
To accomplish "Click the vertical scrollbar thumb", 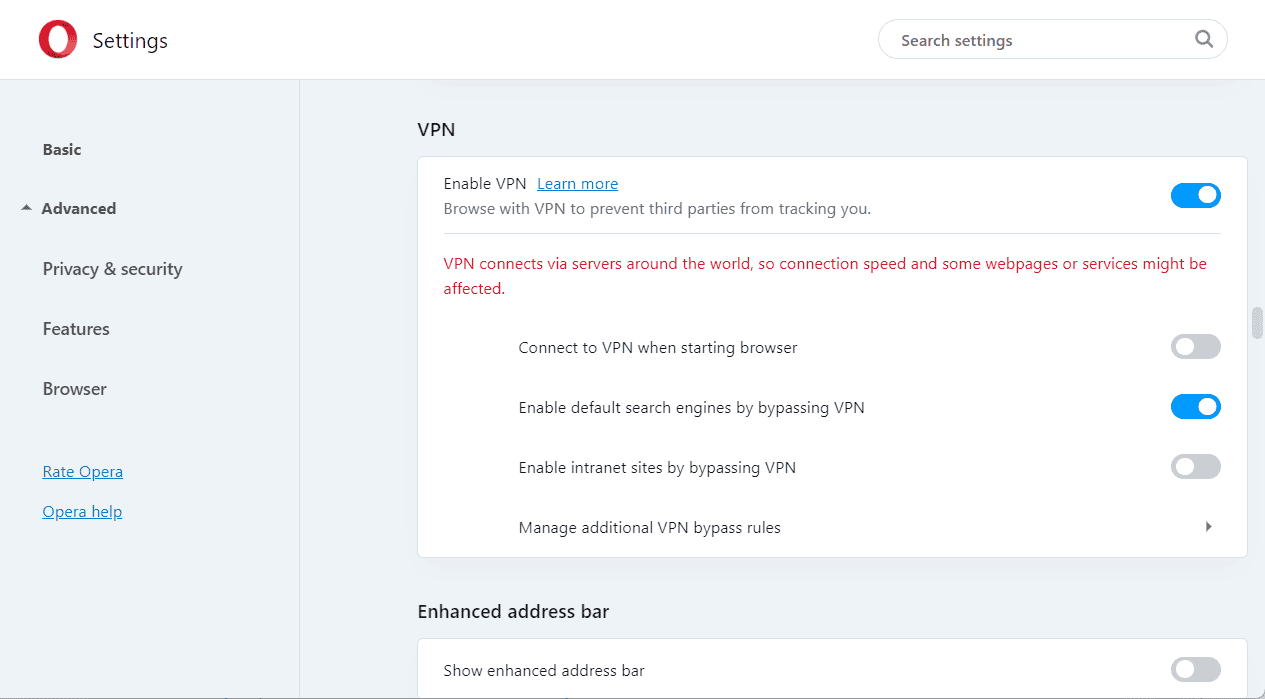I will coord(1257,323).
